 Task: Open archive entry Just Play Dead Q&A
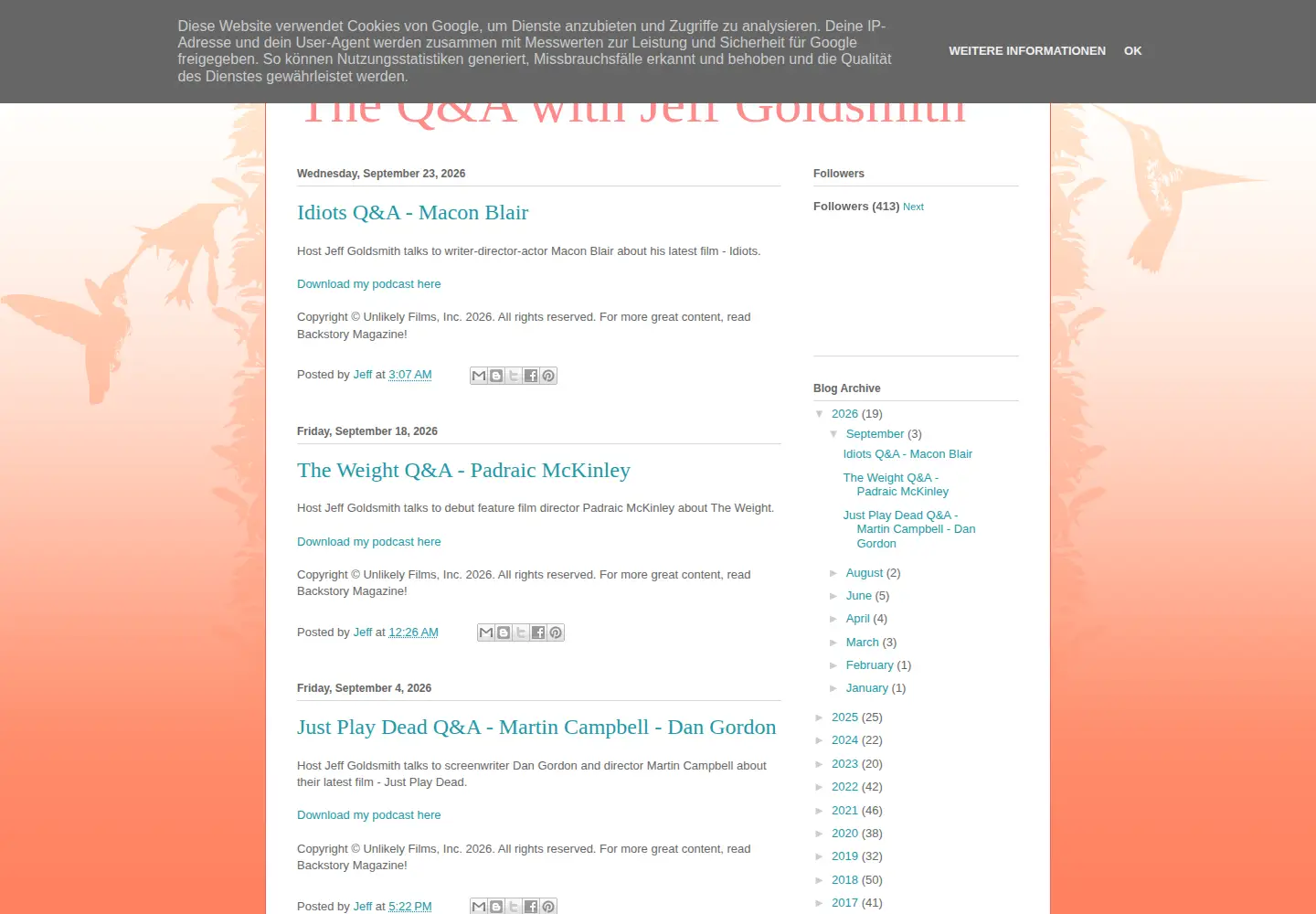coord(909,529)
